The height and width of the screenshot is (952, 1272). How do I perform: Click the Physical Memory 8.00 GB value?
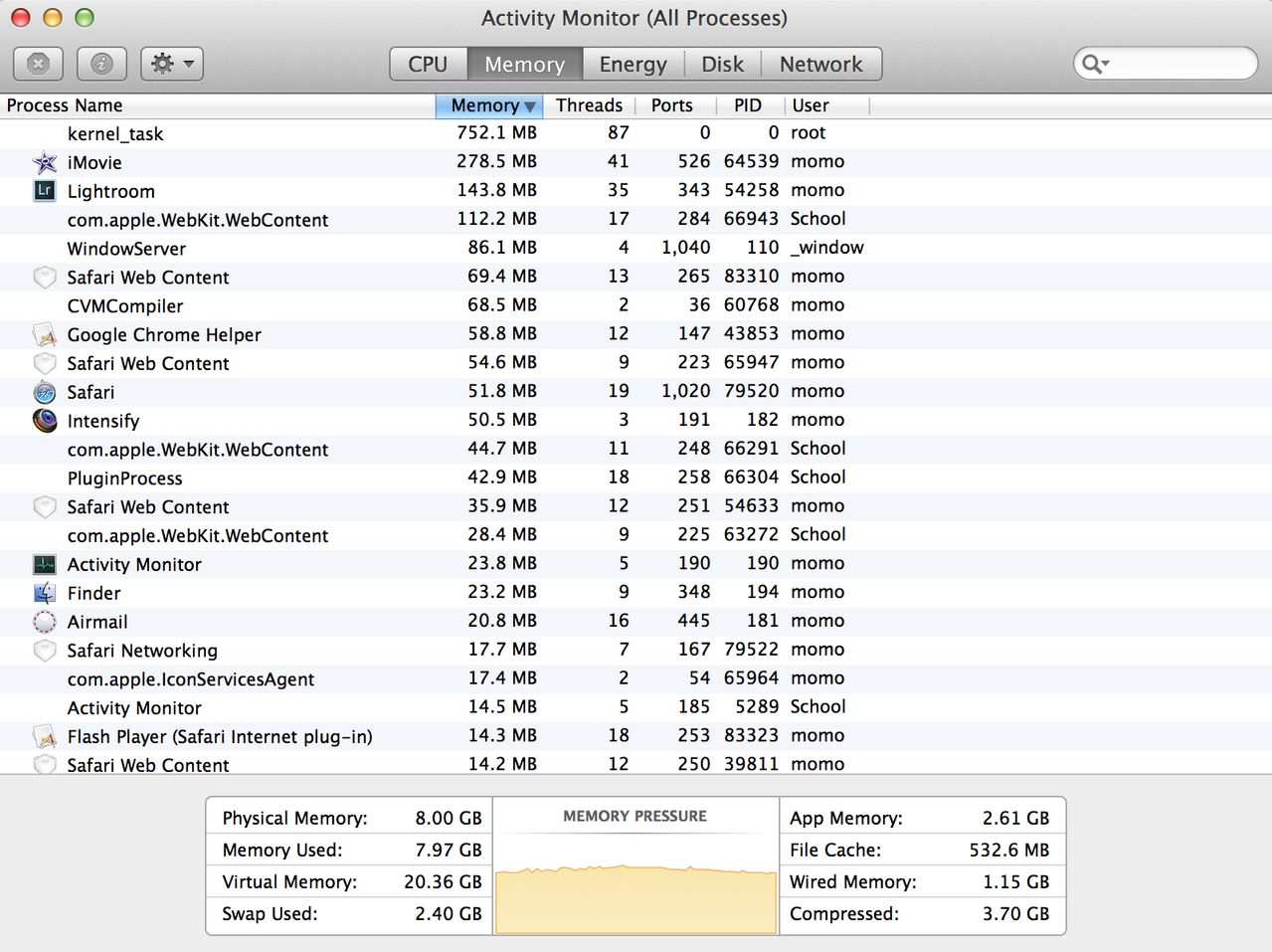pos(449,818)
